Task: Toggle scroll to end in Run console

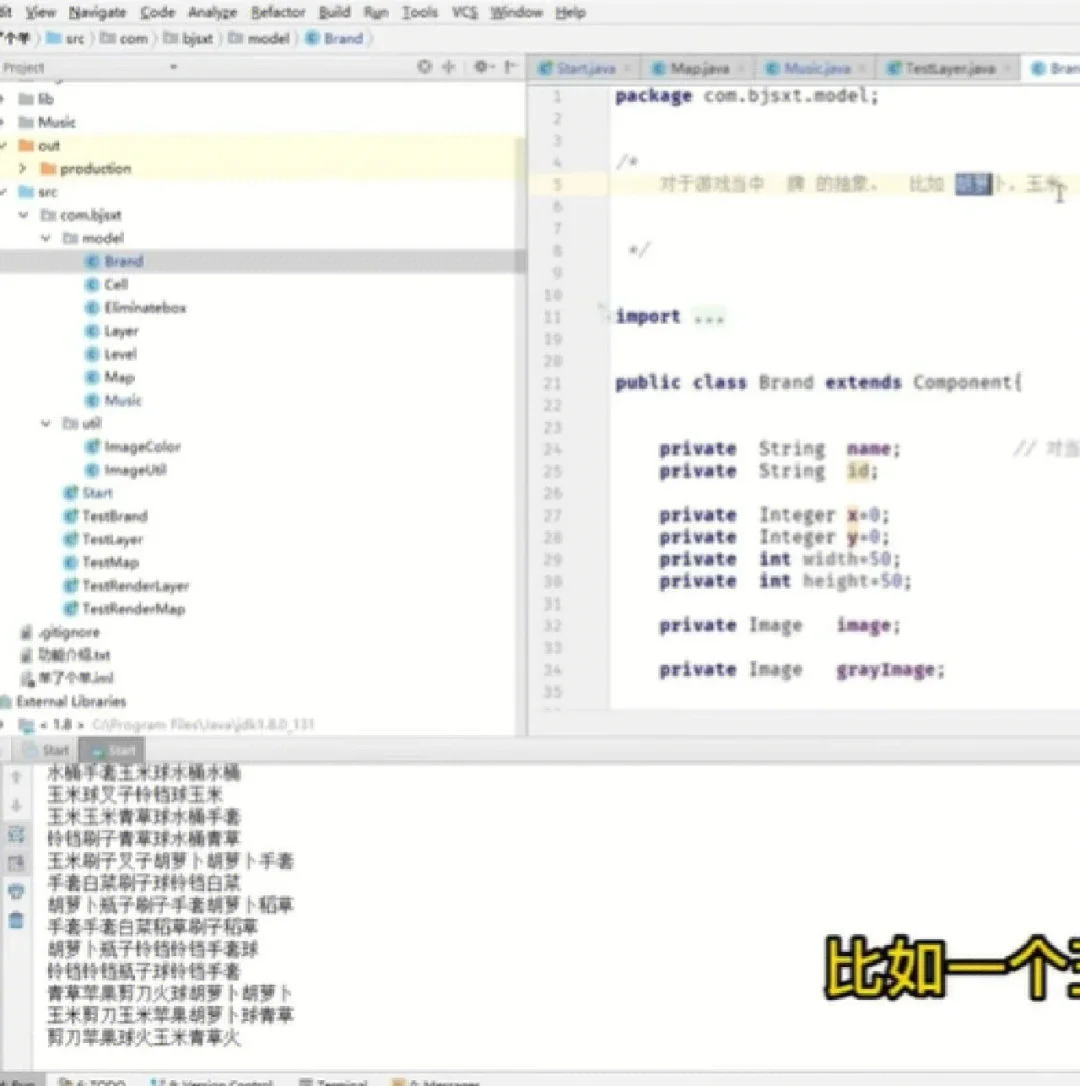Action: (17, 863)
